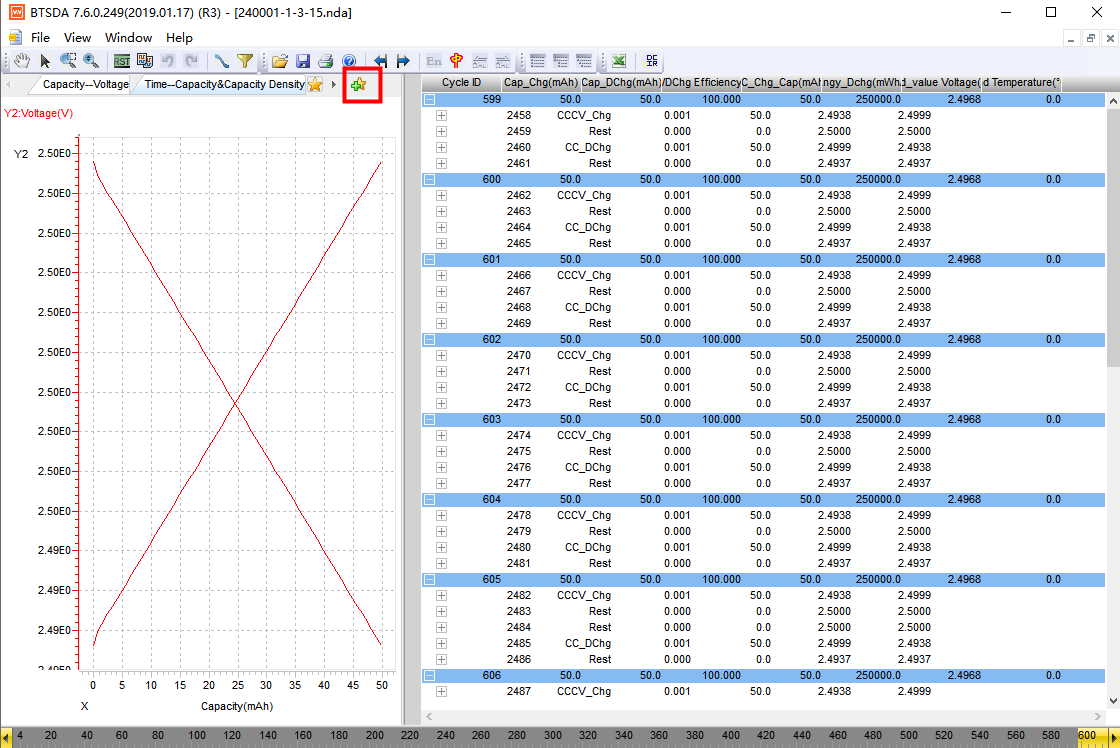The image size is (1120, 748).
Task: Collapse cycle 603 group
Action: 429,419
